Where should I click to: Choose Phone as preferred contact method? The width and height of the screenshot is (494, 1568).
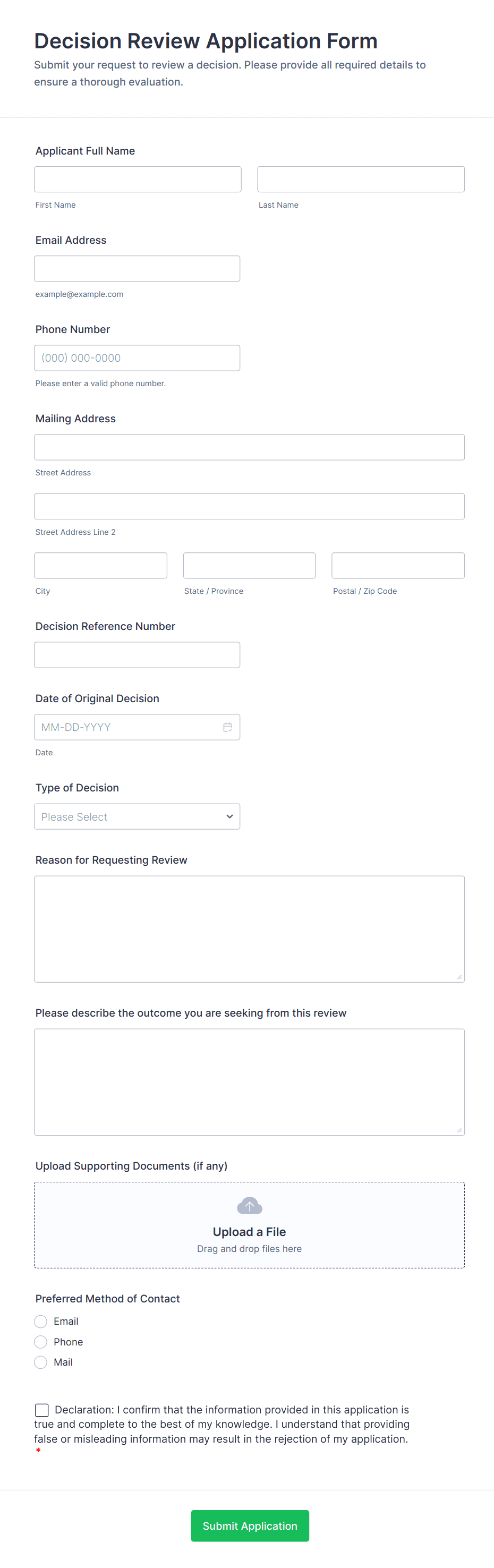point(41,1342)
